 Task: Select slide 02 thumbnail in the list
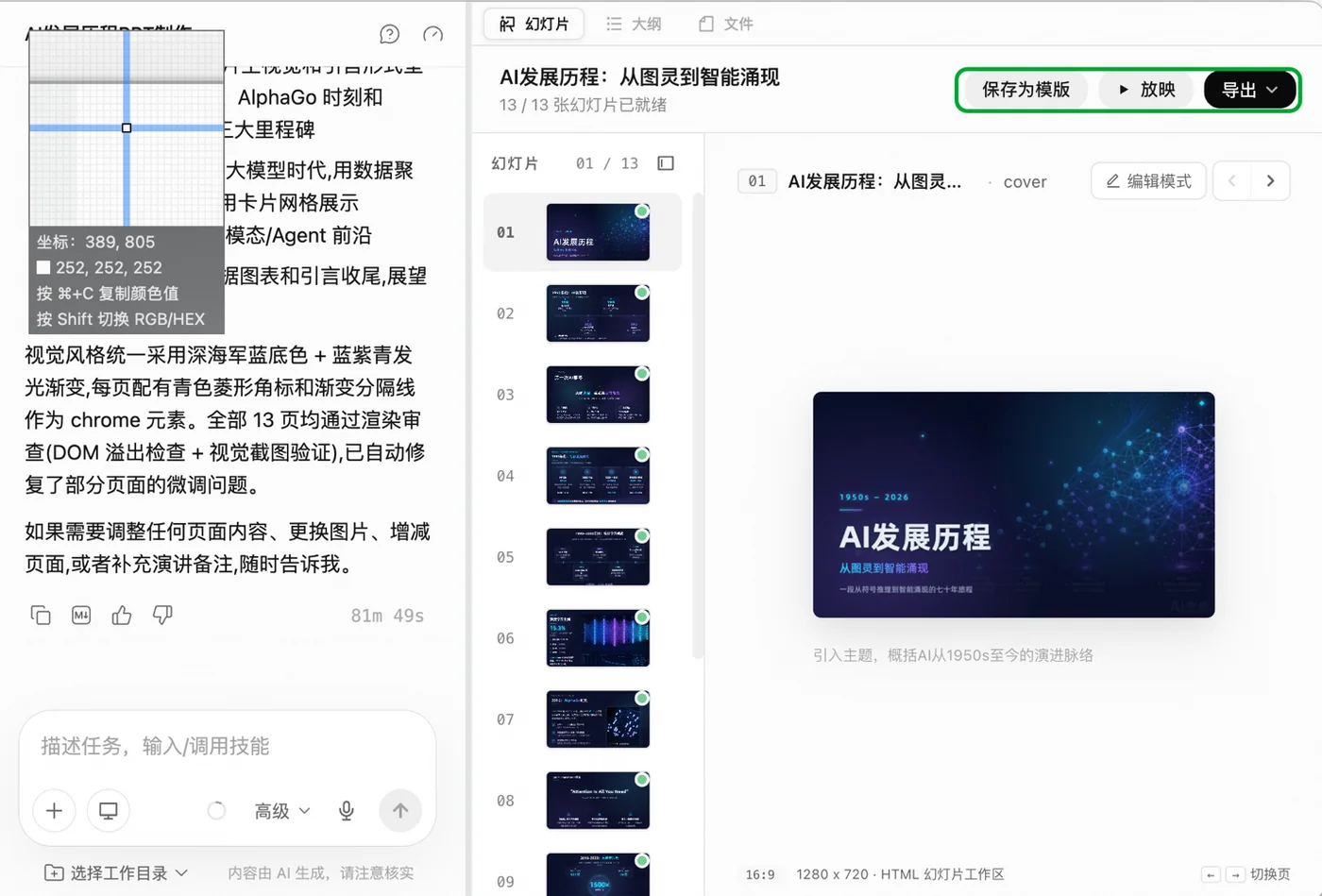coord(598,313)
